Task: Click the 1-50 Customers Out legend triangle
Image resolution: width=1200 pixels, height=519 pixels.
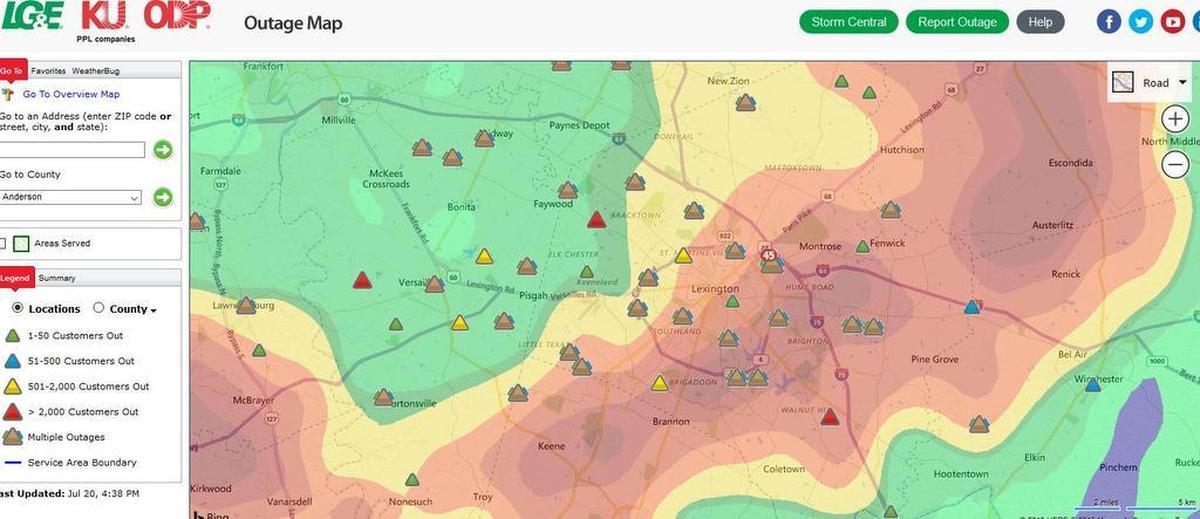Action: click(12, 336)
